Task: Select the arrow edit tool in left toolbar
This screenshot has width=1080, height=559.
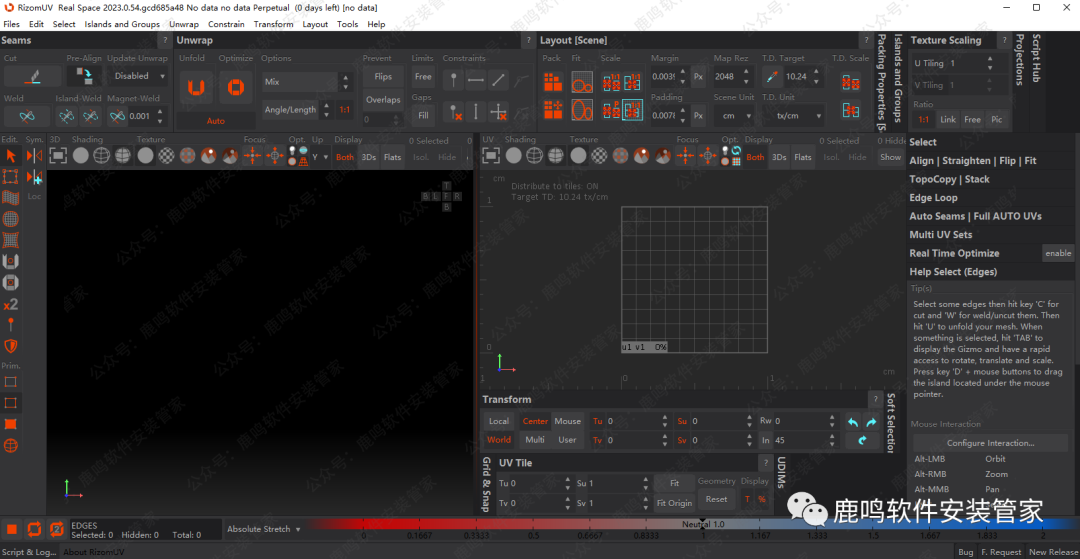Action: [x=11, y=156]
